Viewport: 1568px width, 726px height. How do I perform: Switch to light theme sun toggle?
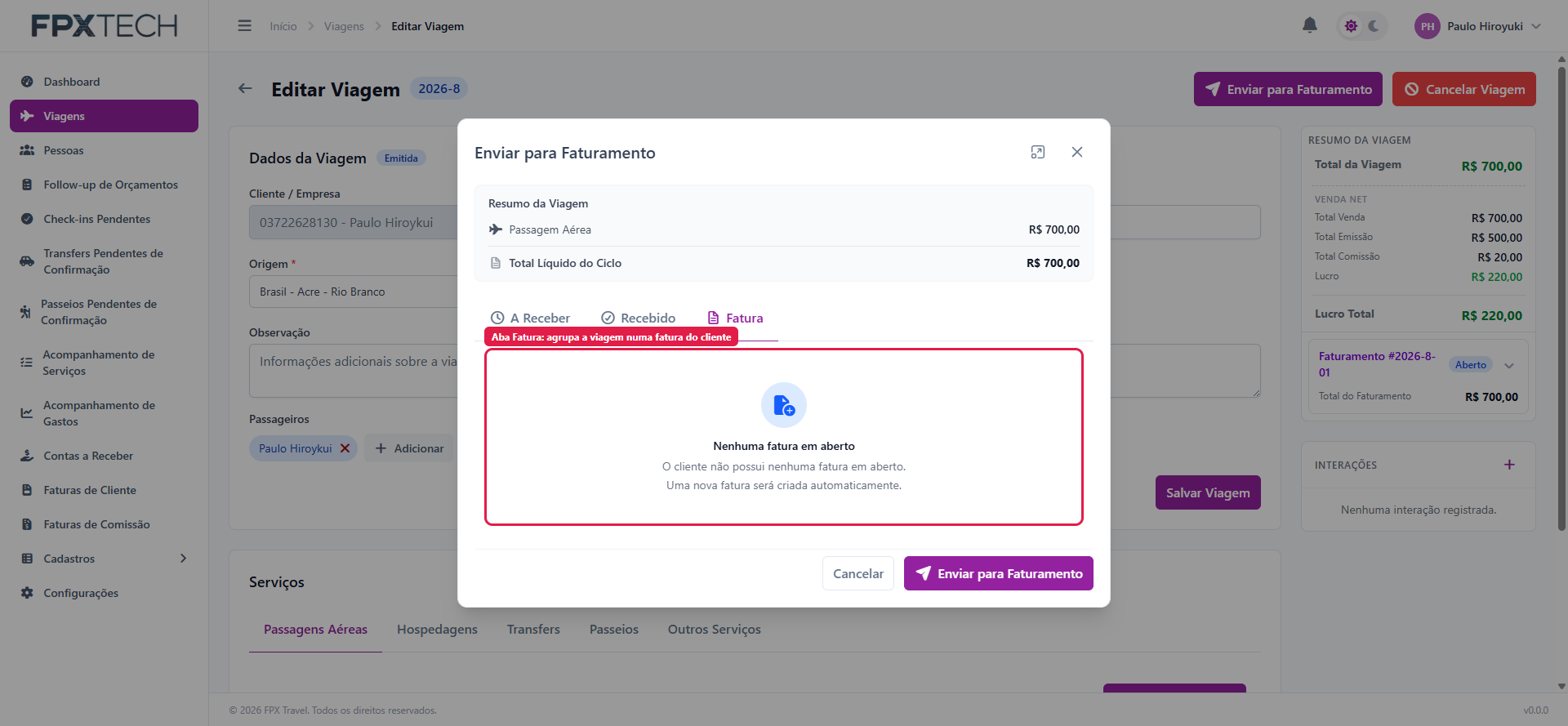1351,26
